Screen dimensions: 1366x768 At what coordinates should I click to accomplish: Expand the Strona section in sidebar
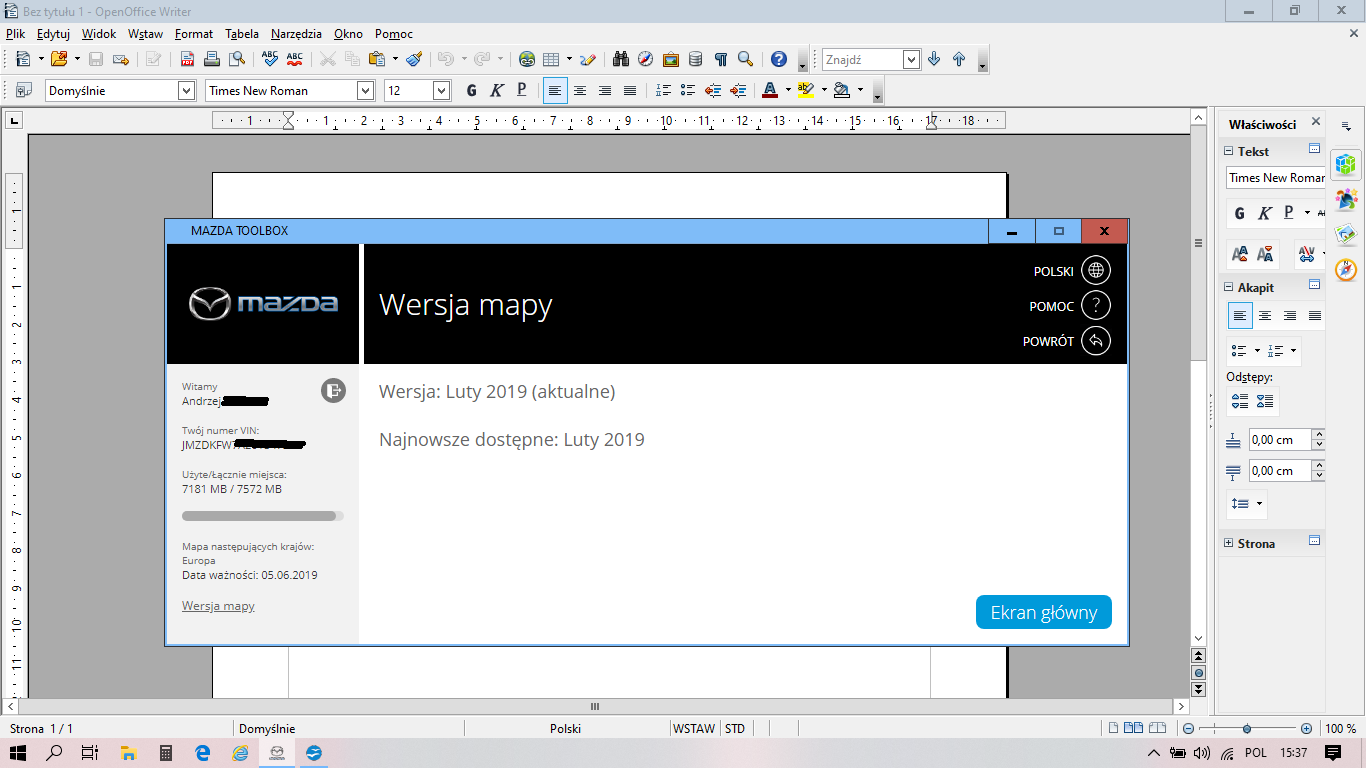click(x=1229, y=544)
